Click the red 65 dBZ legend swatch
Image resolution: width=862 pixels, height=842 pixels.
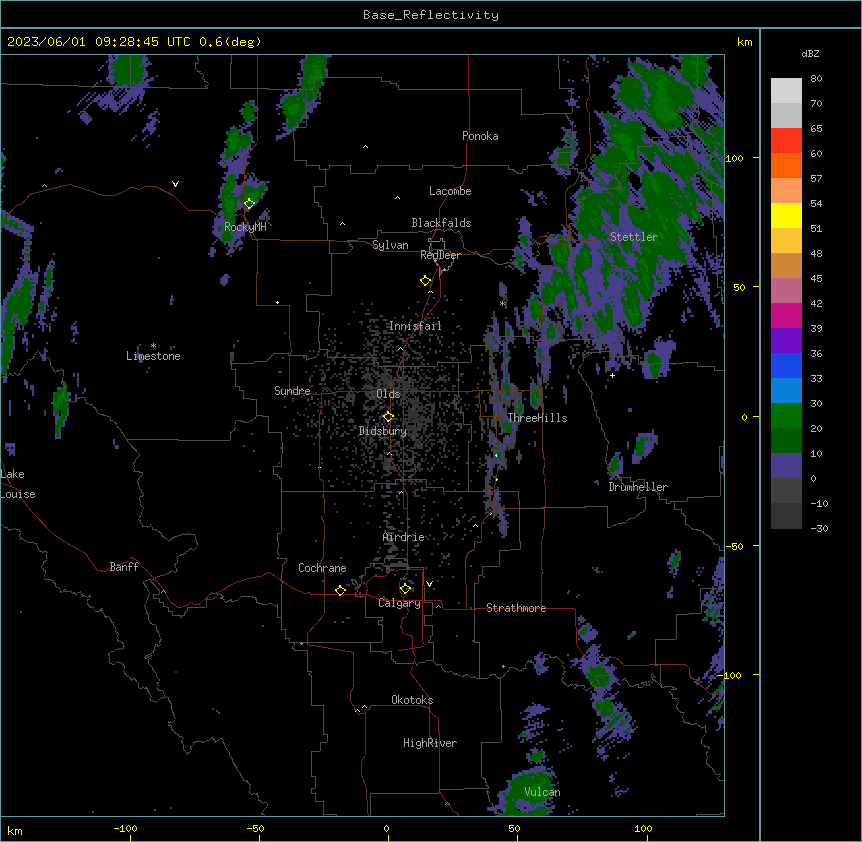pos(786,141)
